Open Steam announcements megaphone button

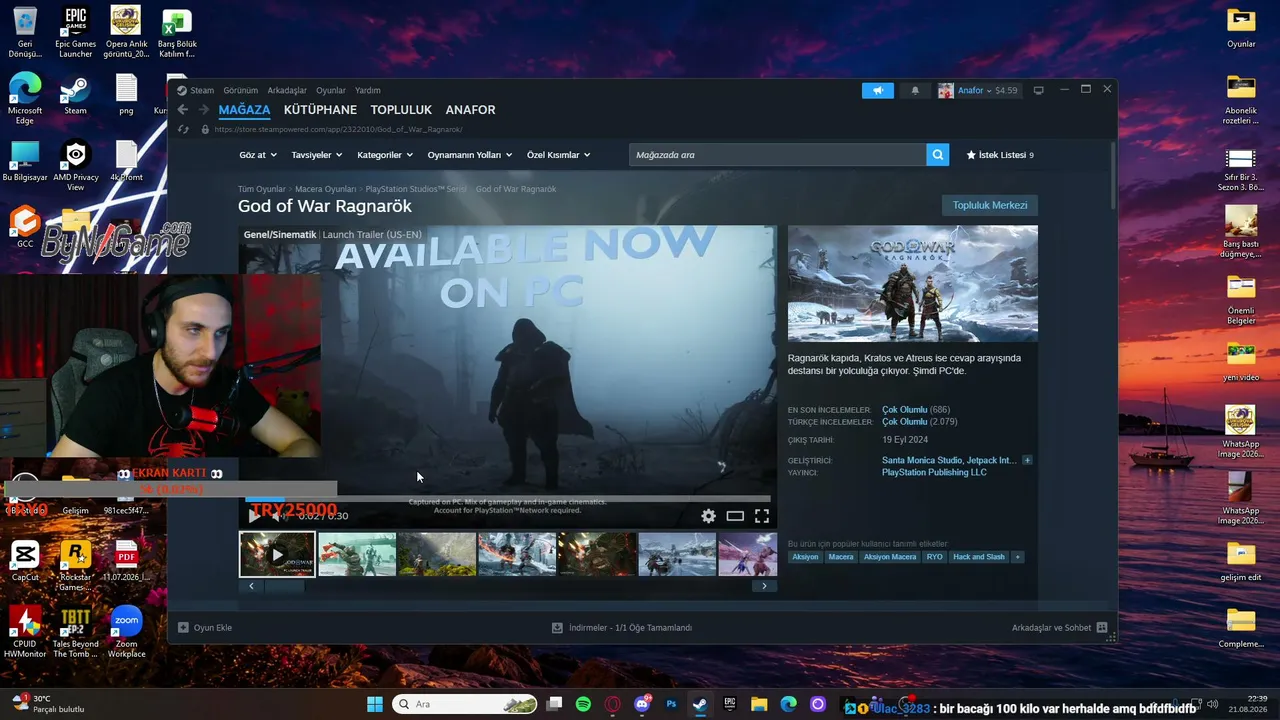pos(878,90)
